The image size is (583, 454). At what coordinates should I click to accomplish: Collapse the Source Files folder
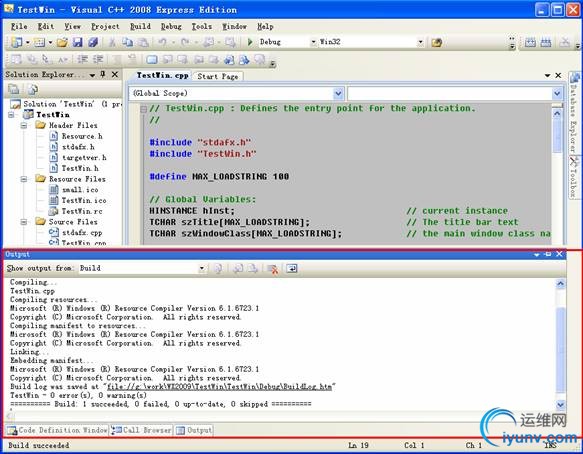24,222
